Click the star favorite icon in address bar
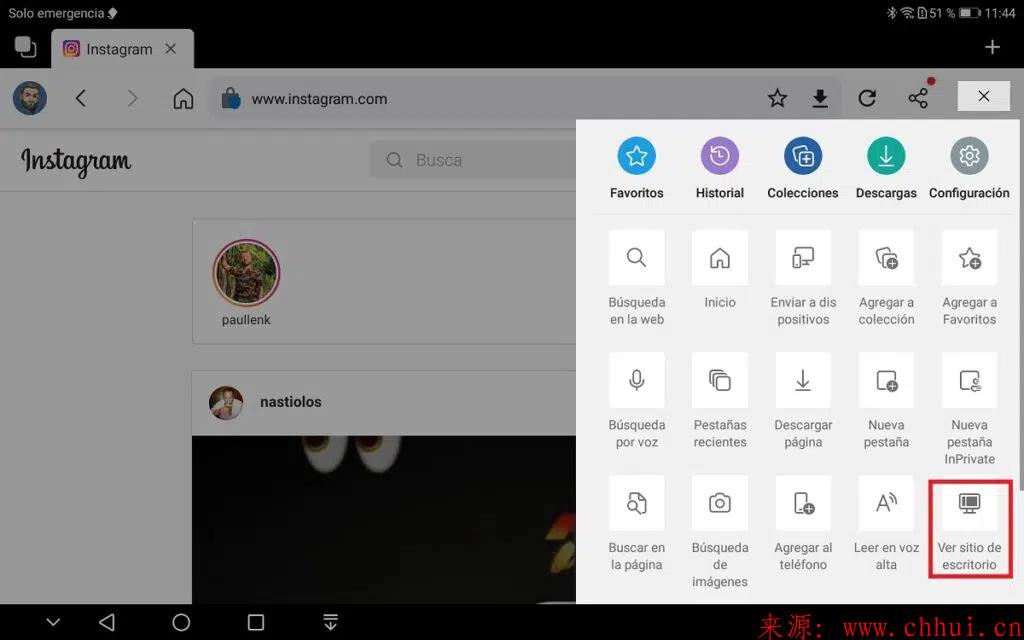Image resolution: width=1024 pixels, height=640 pixels. point(777,99)
